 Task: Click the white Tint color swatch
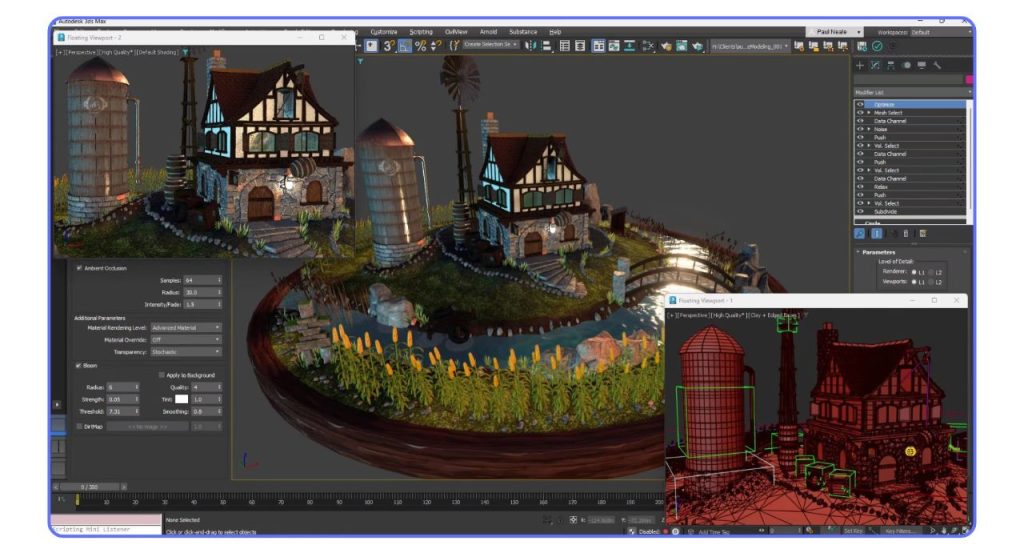(181, 399)
